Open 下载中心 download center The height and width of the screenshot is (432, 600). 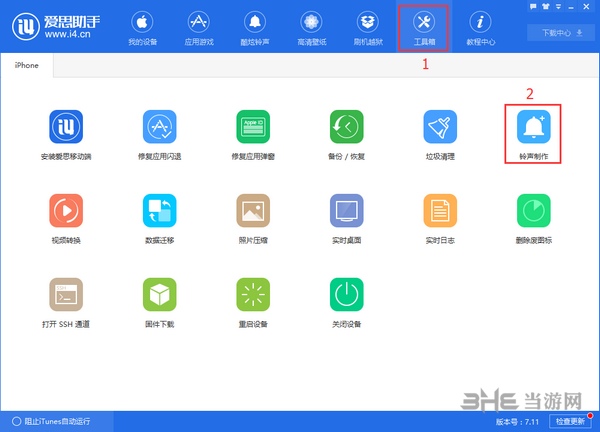click(561, 33)
